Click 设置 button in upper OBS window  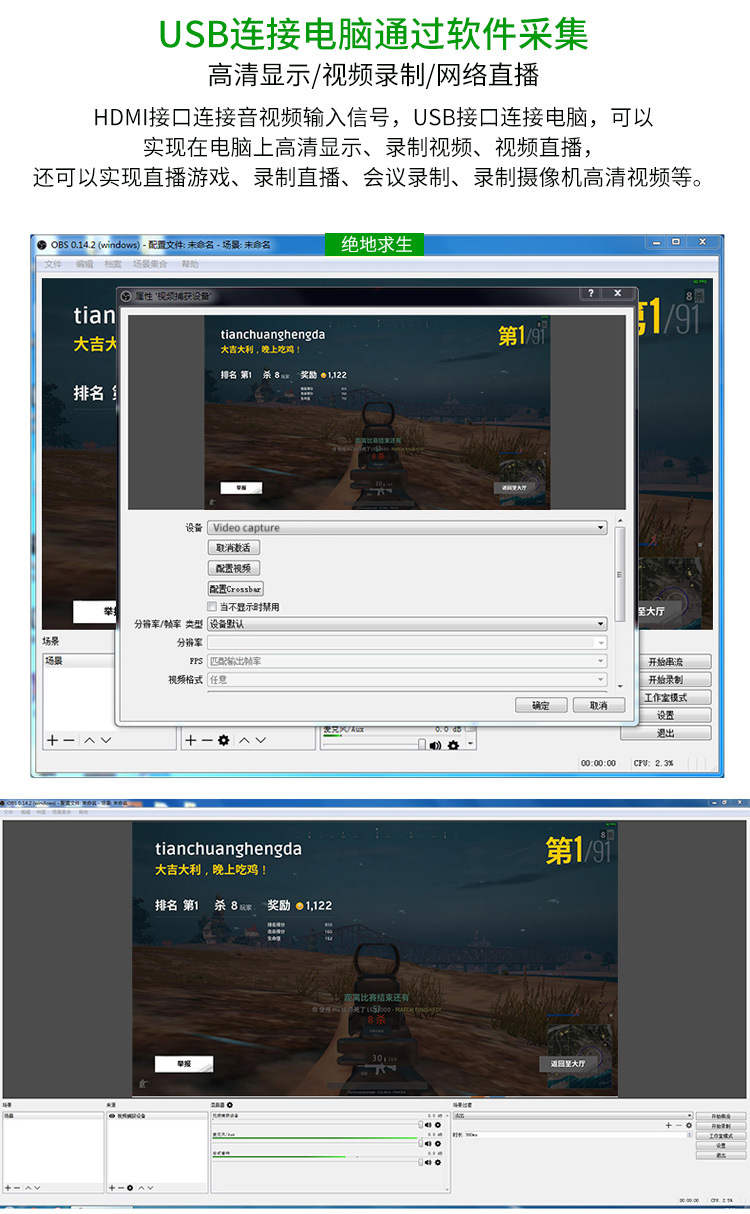(665, 715)
